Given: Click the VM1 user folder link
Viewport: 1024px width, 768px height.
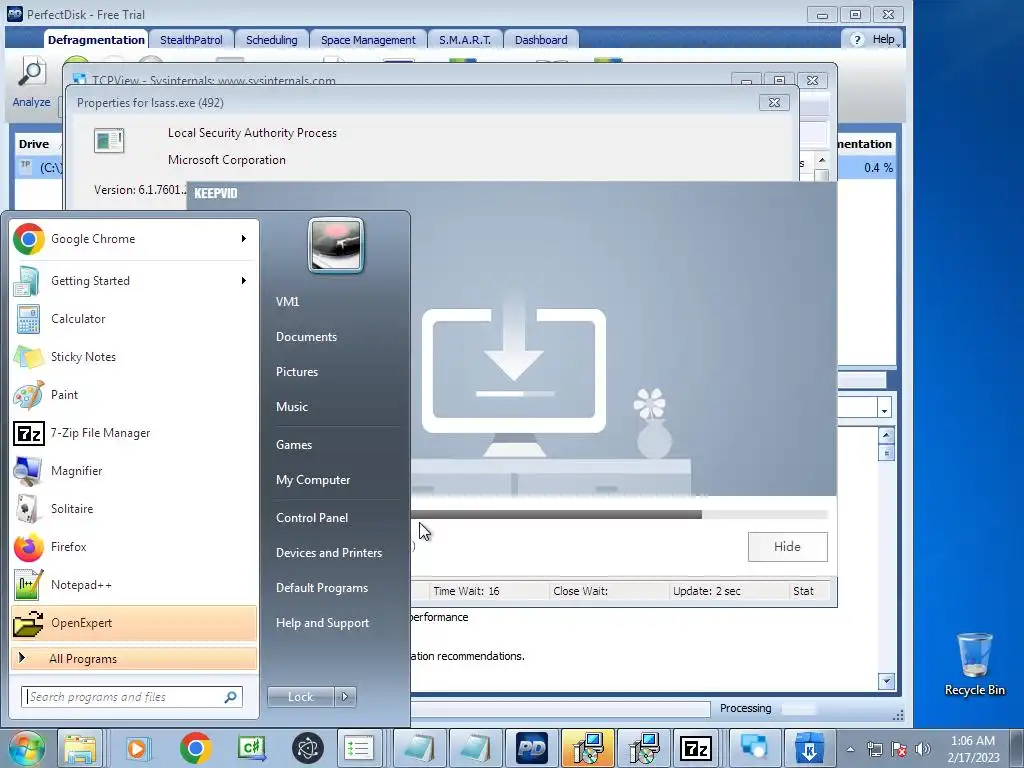Looking at the screenshot, I should (287, 302).
